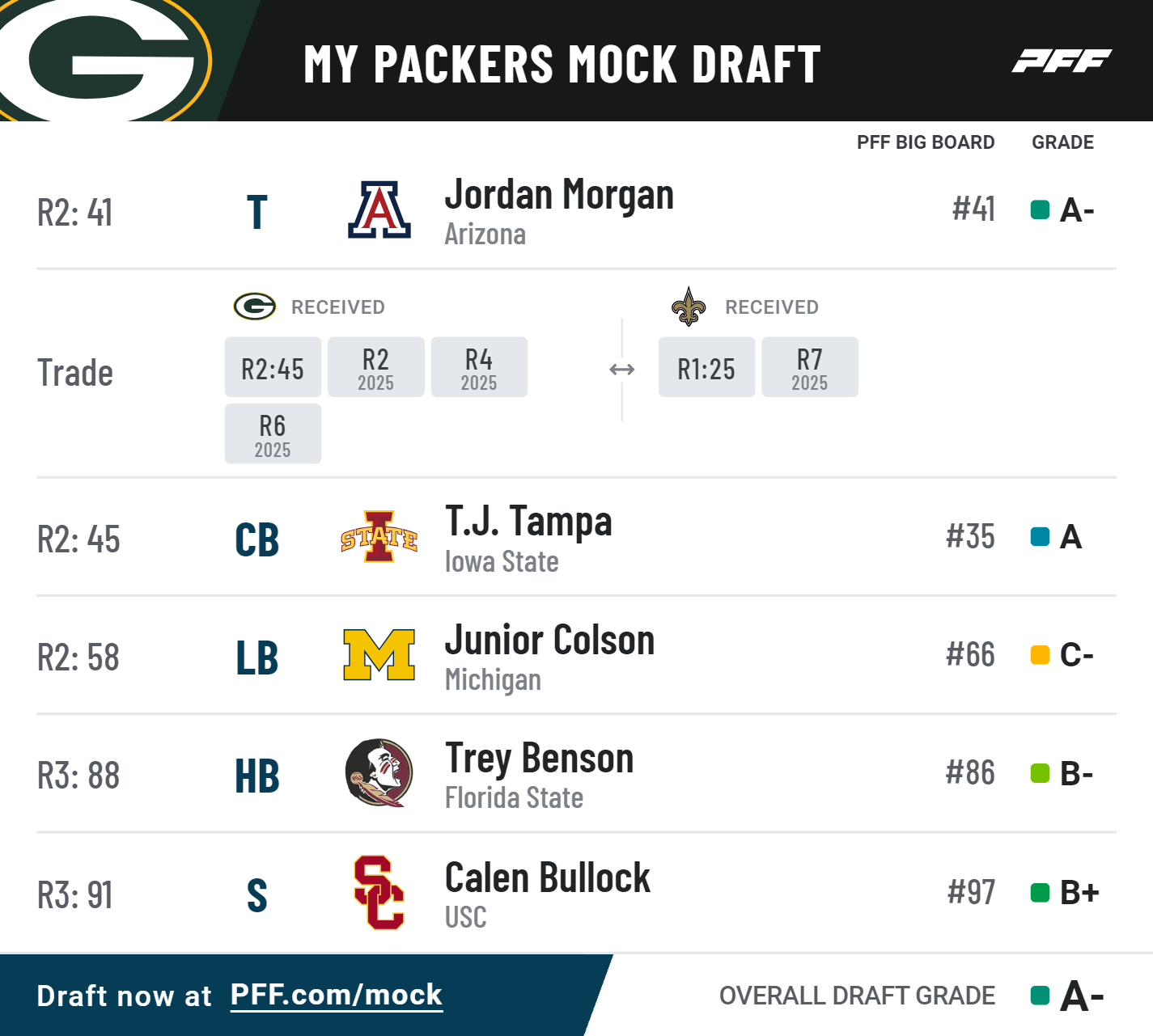
Task: Click Jordan Morgan's teal grade swatch
Action: pos(1040,210)
